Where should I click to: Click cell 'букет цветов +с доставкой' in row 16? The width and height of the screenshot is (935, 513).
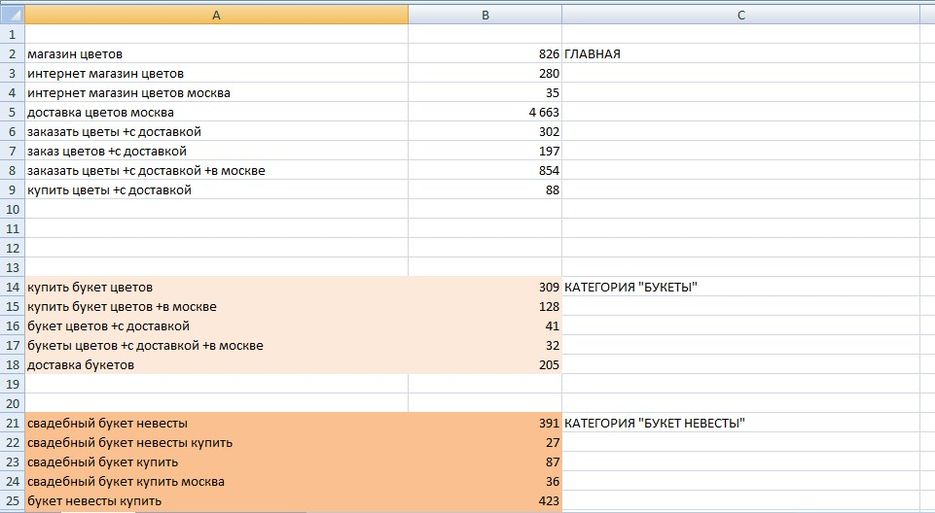tap(216, 326)
